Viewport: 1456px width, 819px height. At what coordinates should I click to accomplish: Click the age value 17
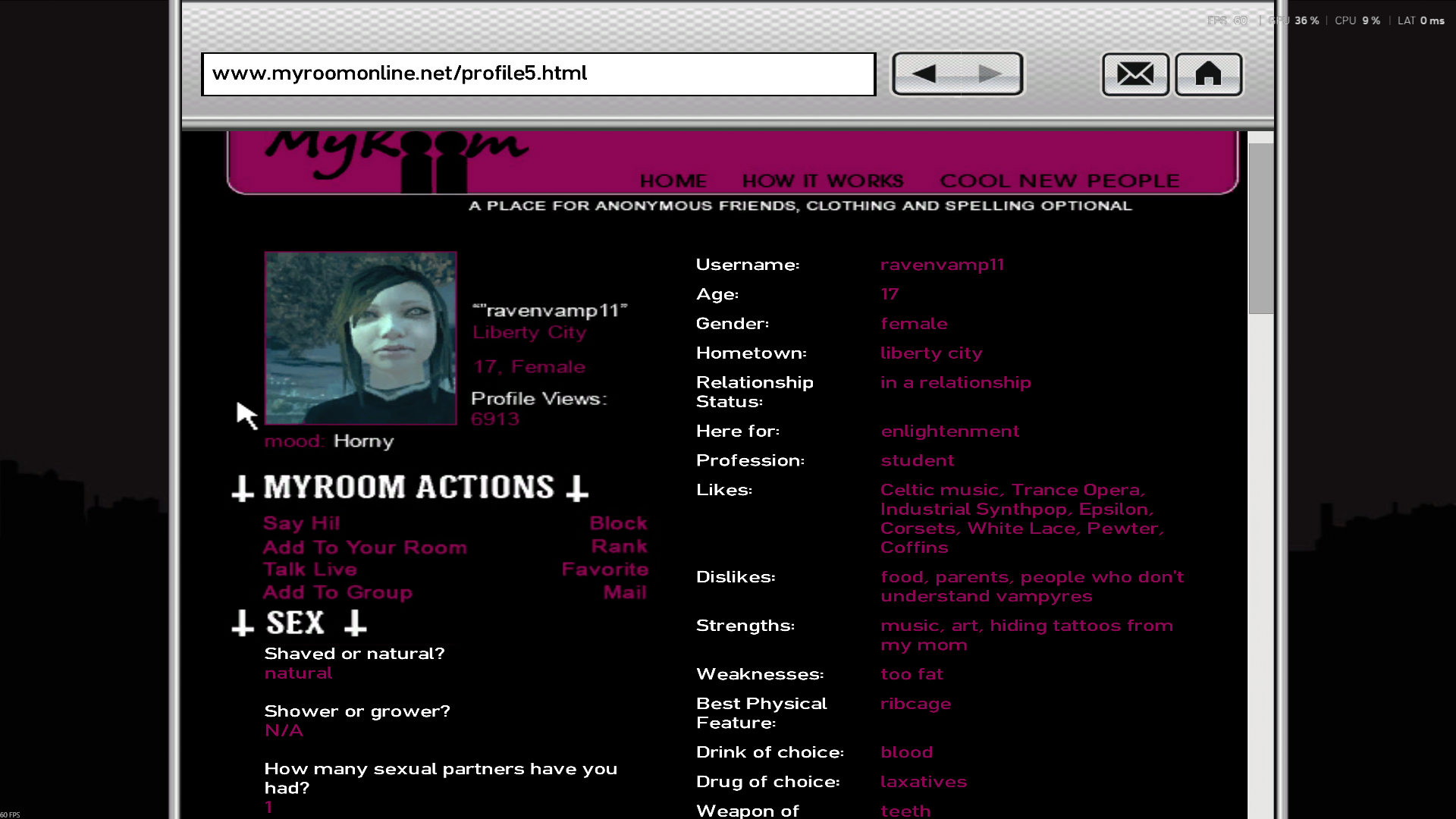coord(890,294)
